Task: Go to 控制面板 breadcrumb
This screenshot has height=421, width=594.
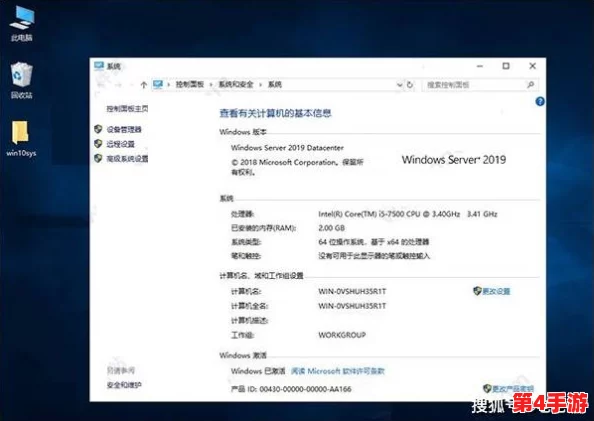Action: [x=190, y=85]
